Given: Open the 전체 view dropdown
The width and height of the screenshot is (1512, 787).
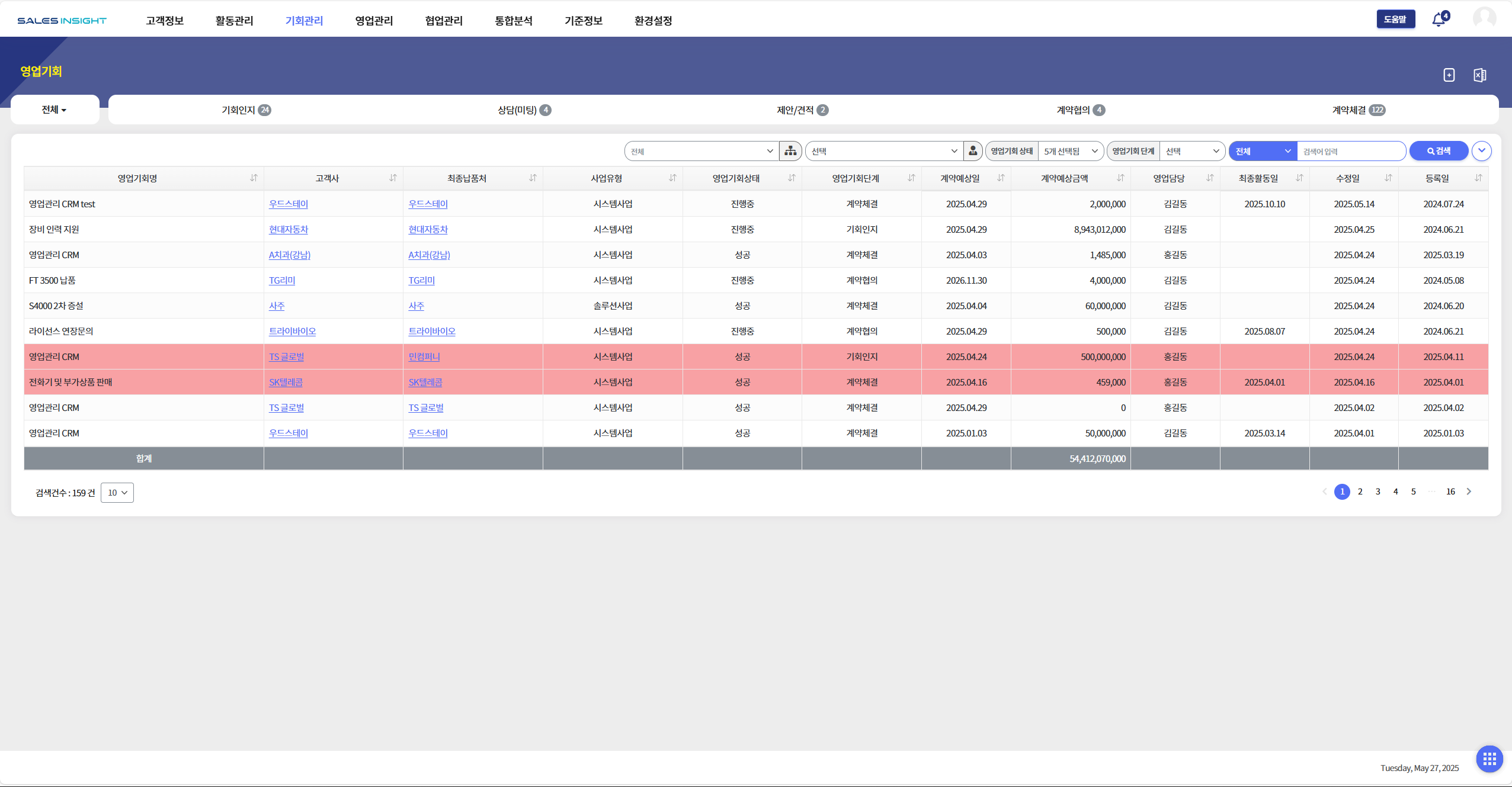Looking at the screenshot, I should [55, 110].
